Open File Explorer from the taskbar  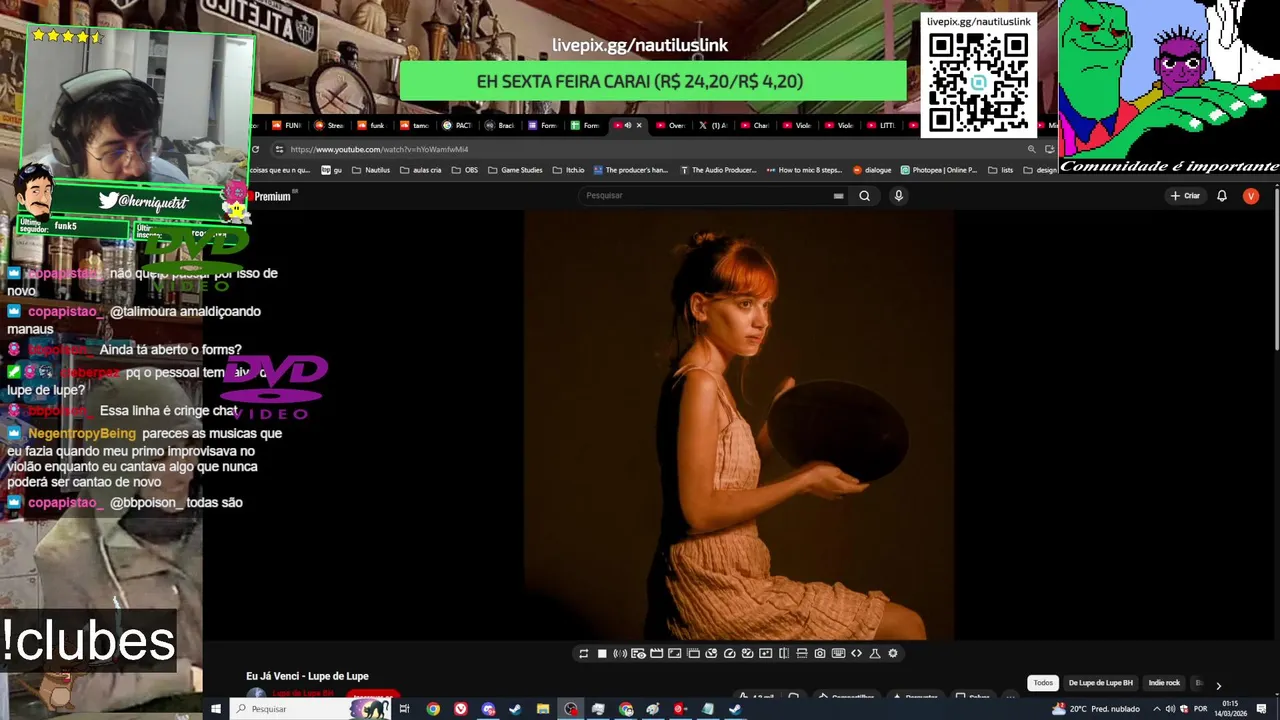543,709
